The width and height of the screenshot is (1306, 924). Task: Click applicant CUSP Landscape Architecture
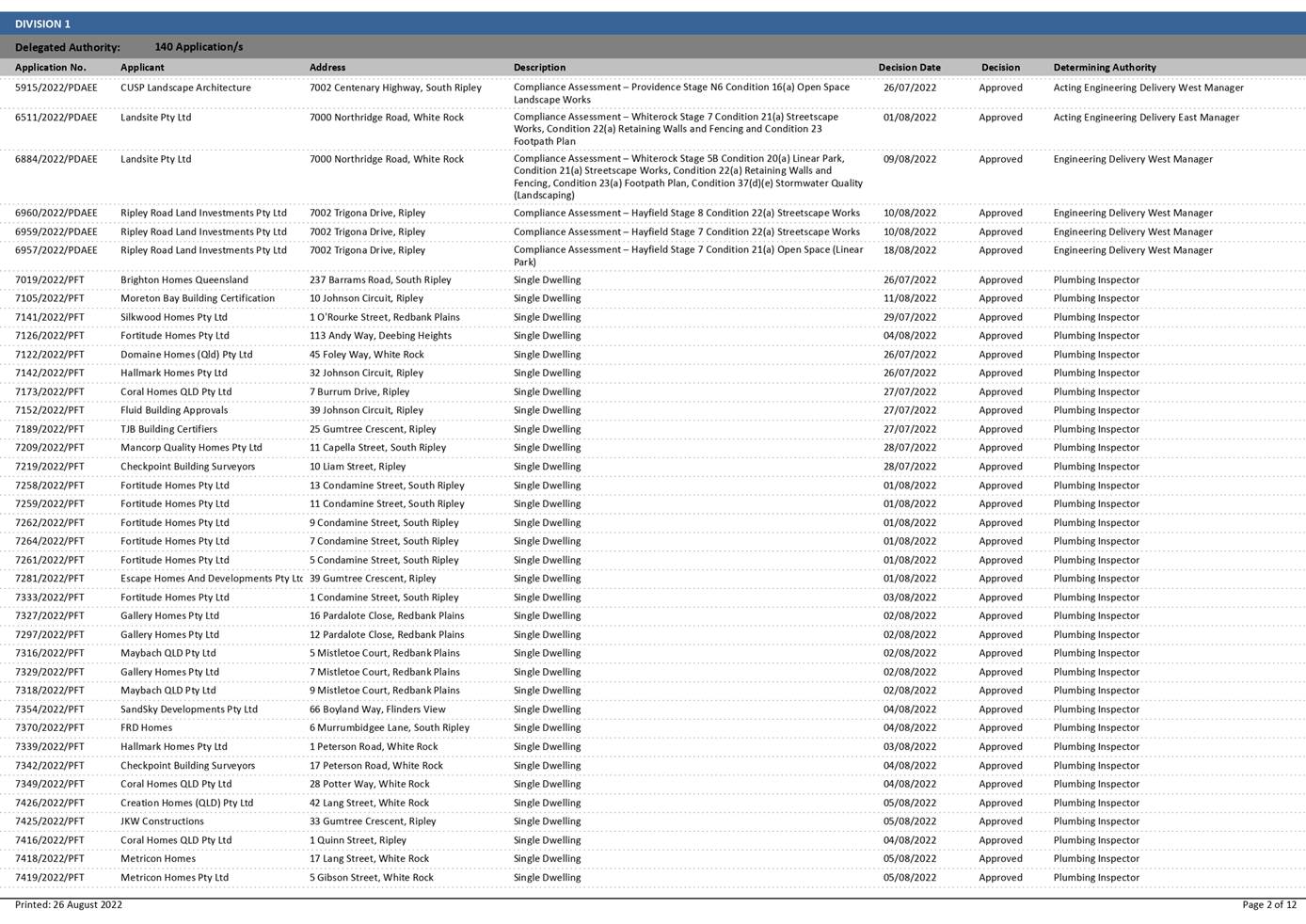click(x=185, y=88)
